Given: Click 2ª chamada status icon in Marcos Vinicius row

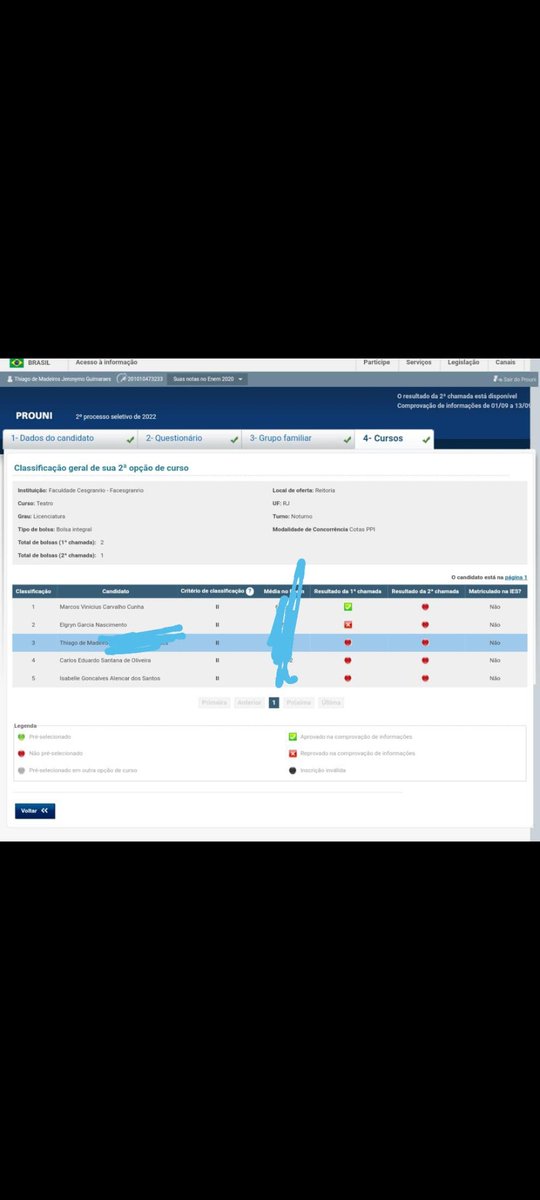Looking at the screenshot, I should [x=424, y=606].
